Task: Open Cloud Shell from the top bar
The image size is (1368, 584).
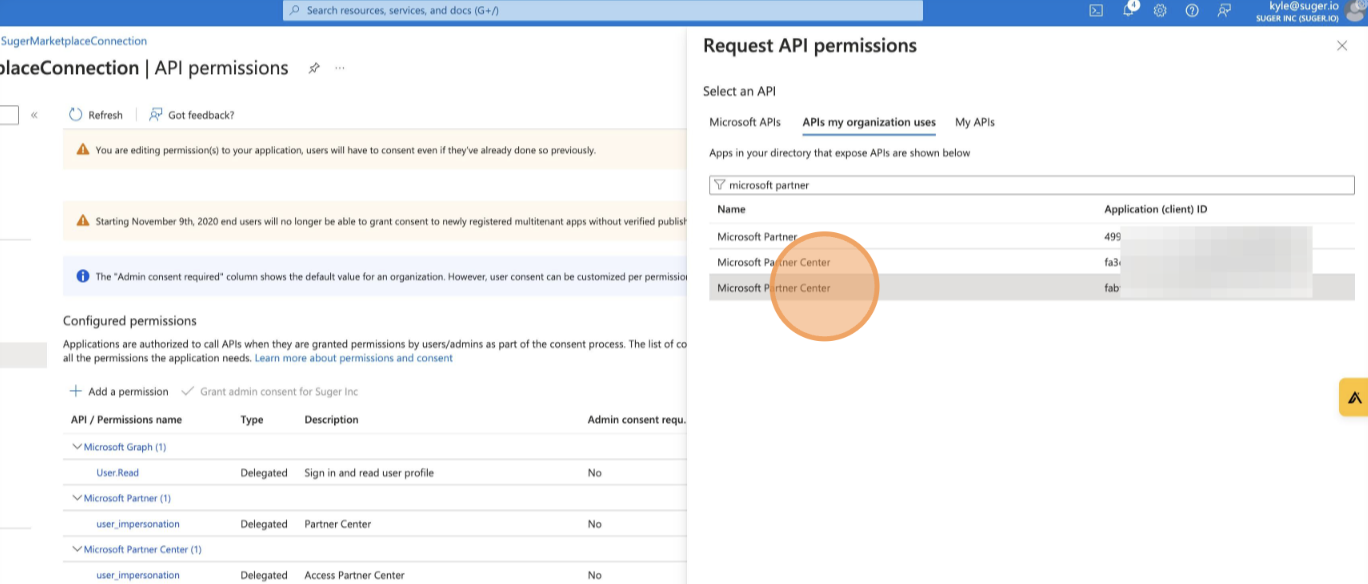Action: (1096, 10)
